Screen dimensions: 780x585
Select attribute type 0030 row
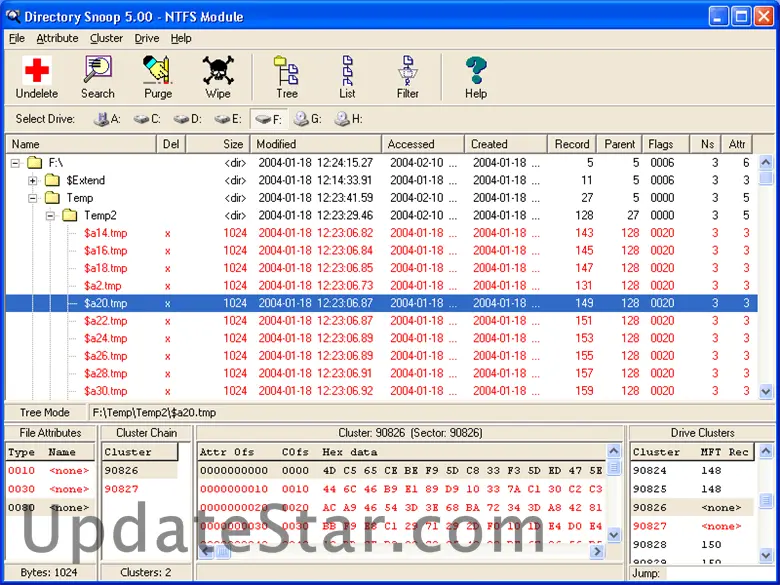tap(50, 489)
